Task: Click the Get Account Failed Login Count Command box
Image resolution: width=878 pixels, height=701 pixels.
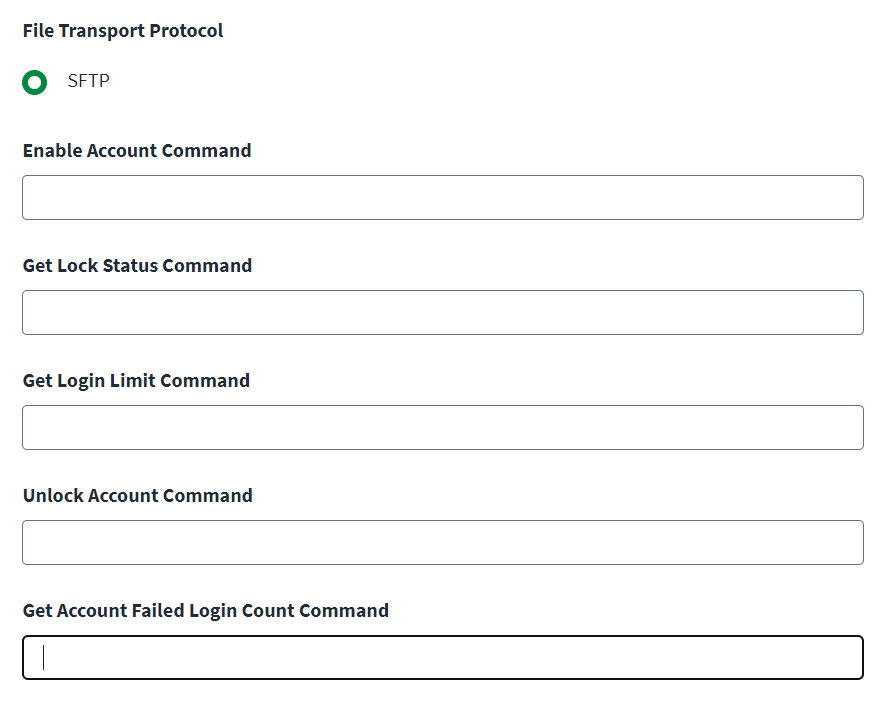Action: [x=443, y=657]
